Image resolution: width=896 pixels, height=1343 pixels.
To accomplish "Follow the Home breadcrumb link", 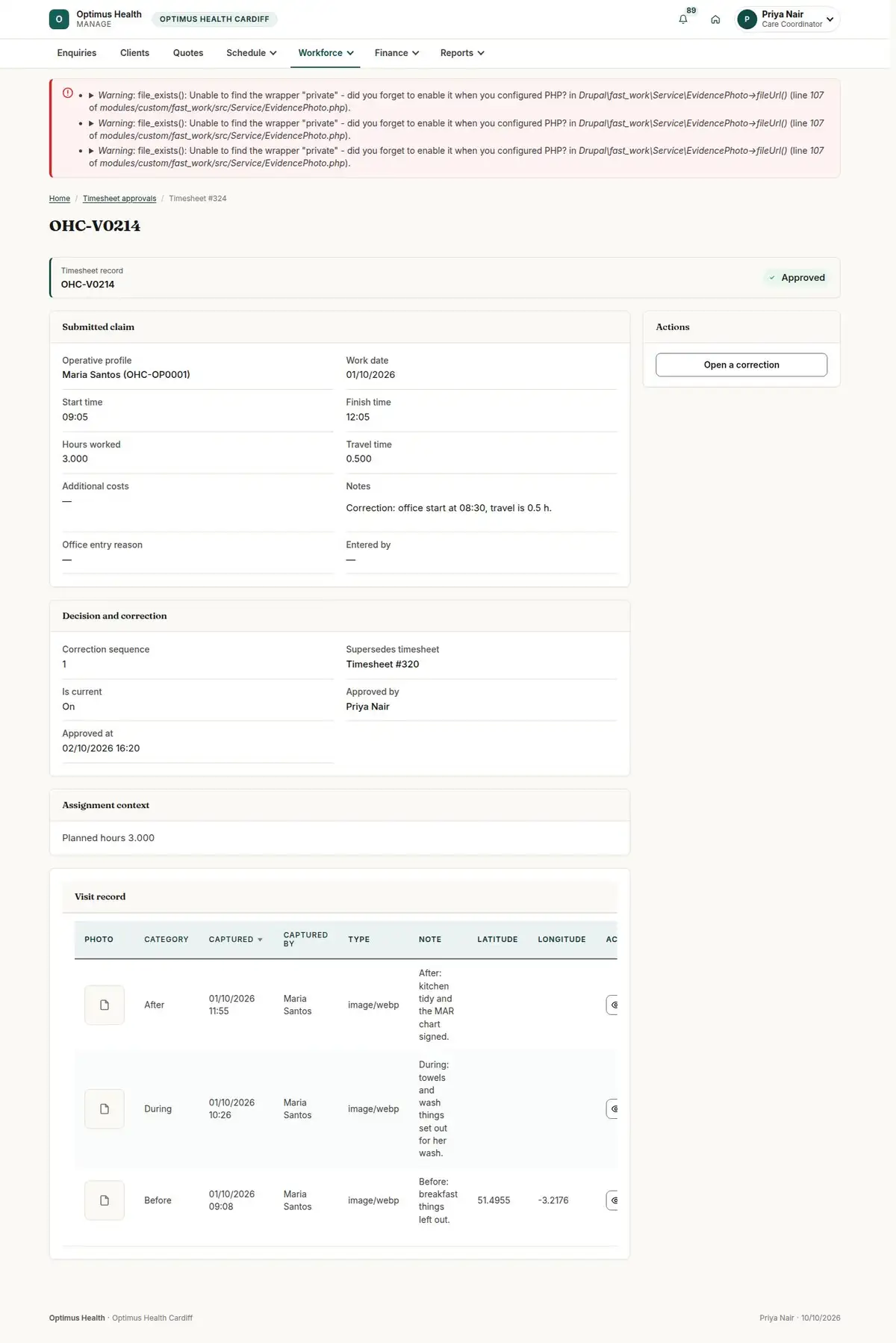I will point(60,199).
